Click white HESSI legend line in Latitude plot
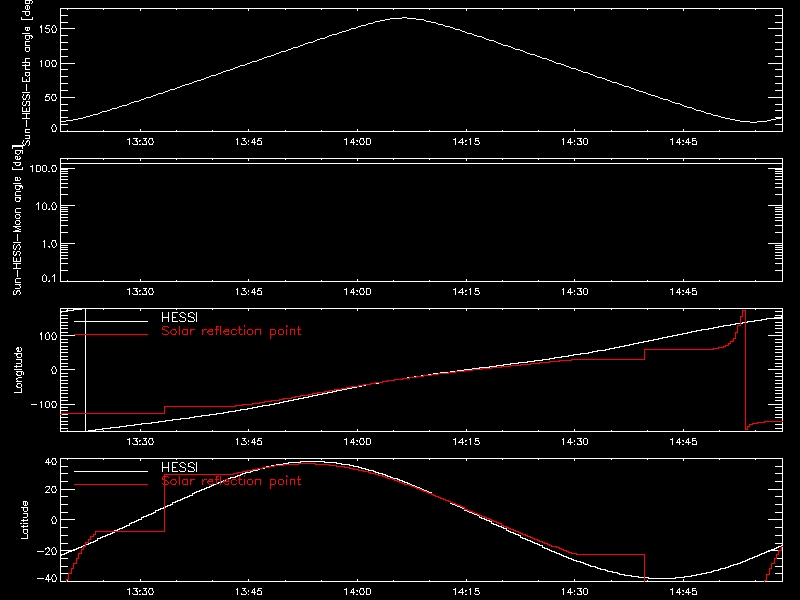Image resolution: width=800 pixels, height=600 pixels. coord(111,471)
